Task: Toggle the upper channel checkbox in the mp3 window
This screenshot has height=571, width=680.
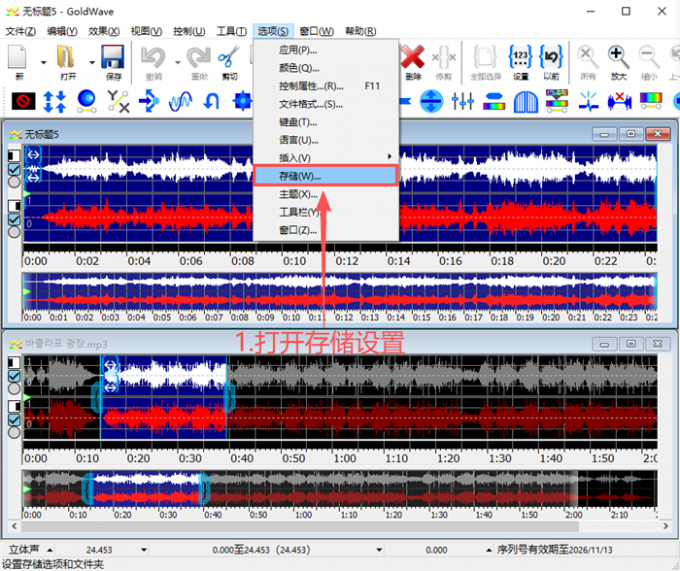Action: pos(14,375)
